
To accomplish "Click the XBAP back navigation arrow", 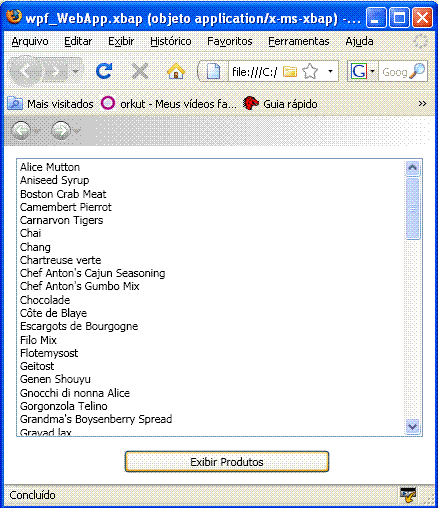I will pyautogui.click(x=21, y=130).
